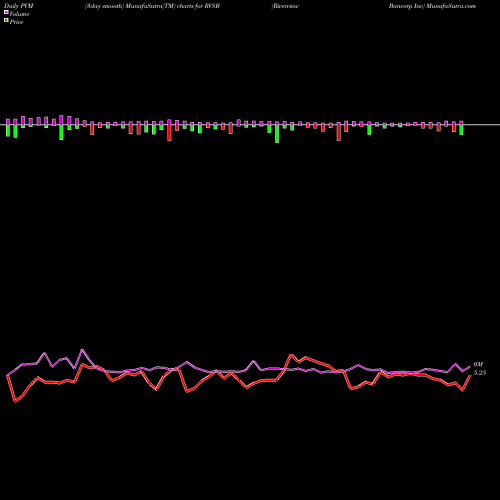Select the 'Volume' legend label
Screen dimensions: 500x500
click(x=19, y=14)
